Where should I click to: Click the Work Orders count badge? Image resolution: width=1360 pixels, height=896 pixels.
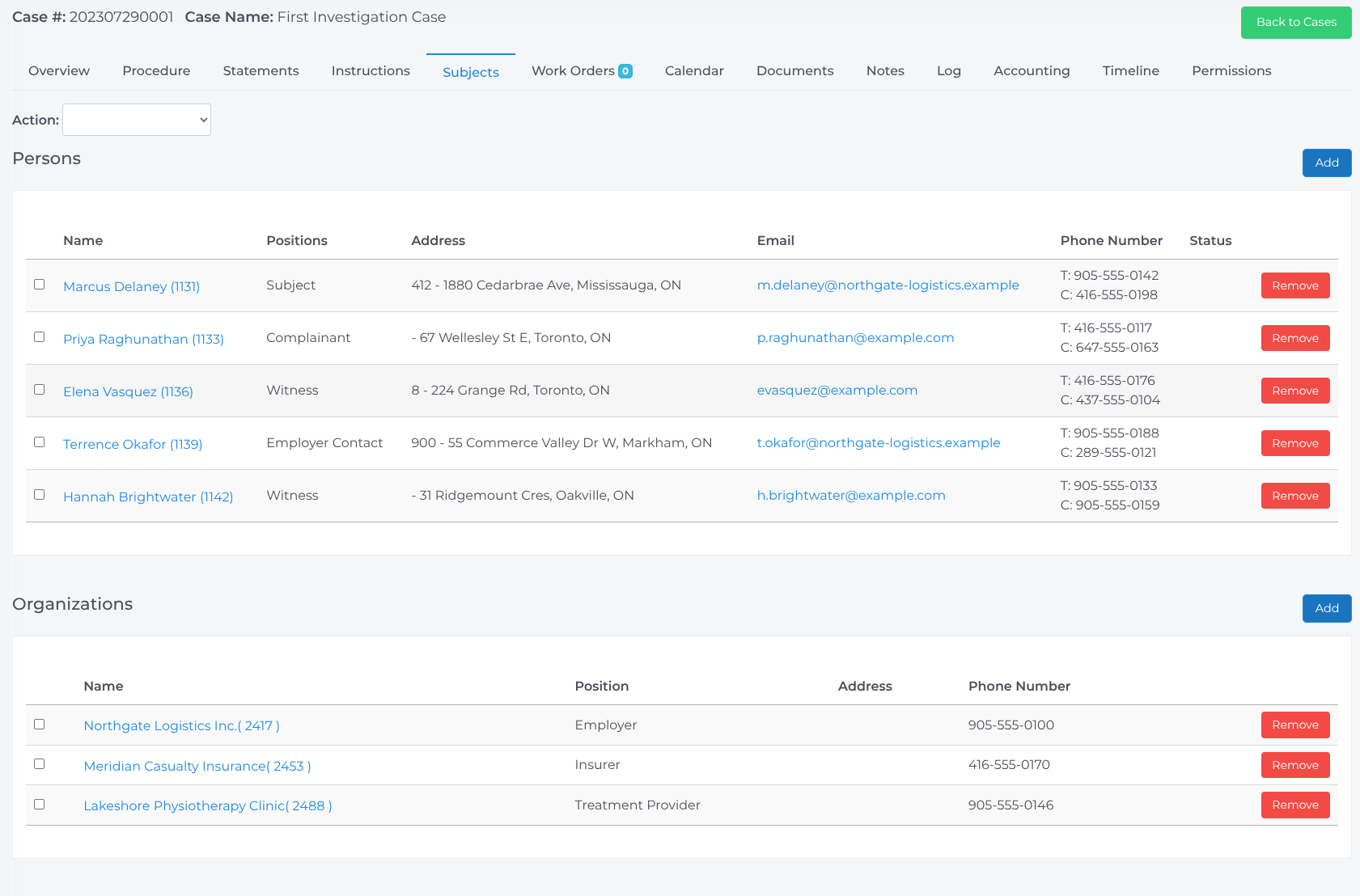[625, 71]
